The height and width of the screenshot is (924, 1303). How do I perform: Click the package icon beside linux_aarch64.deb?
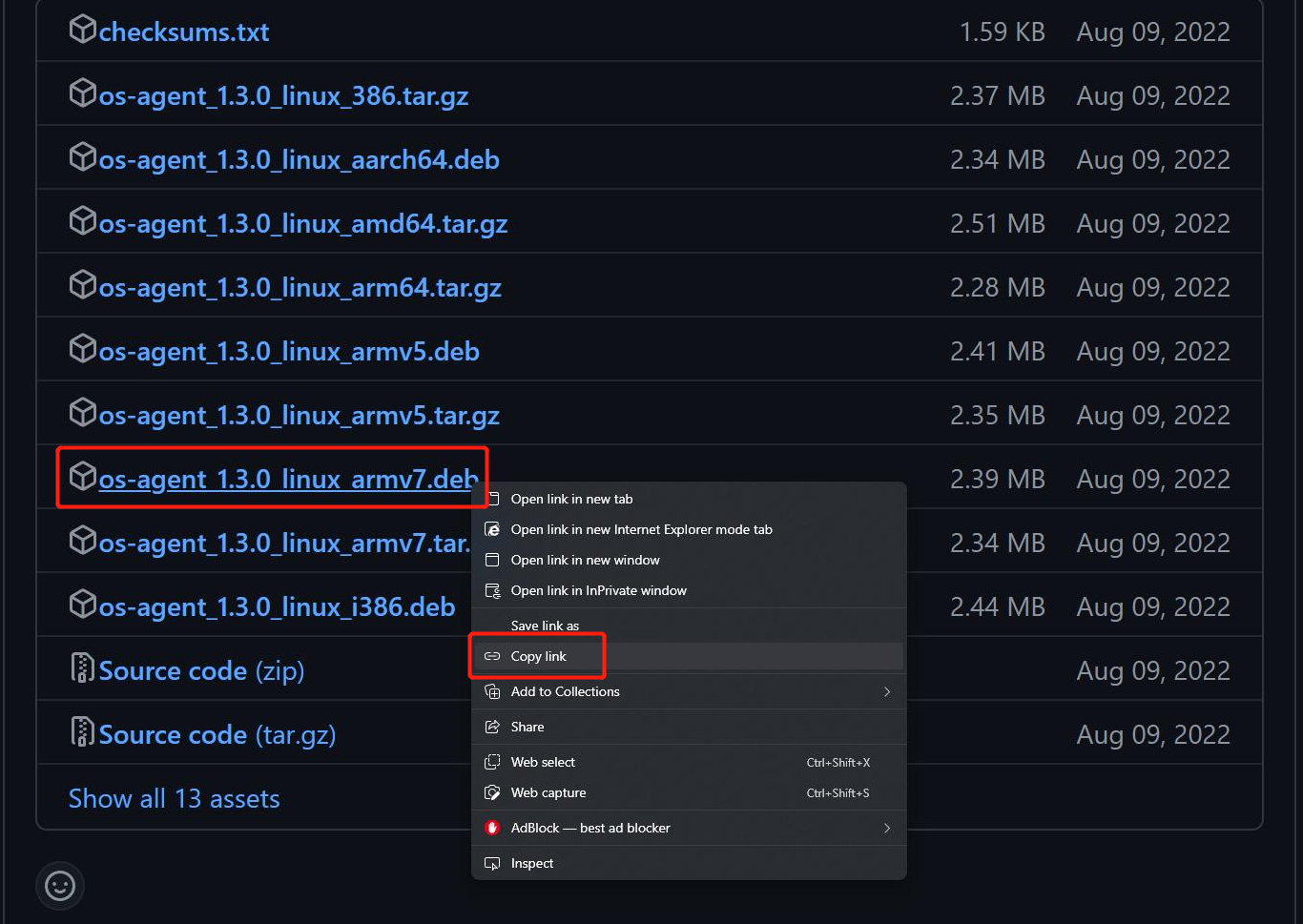coord(83,157)
